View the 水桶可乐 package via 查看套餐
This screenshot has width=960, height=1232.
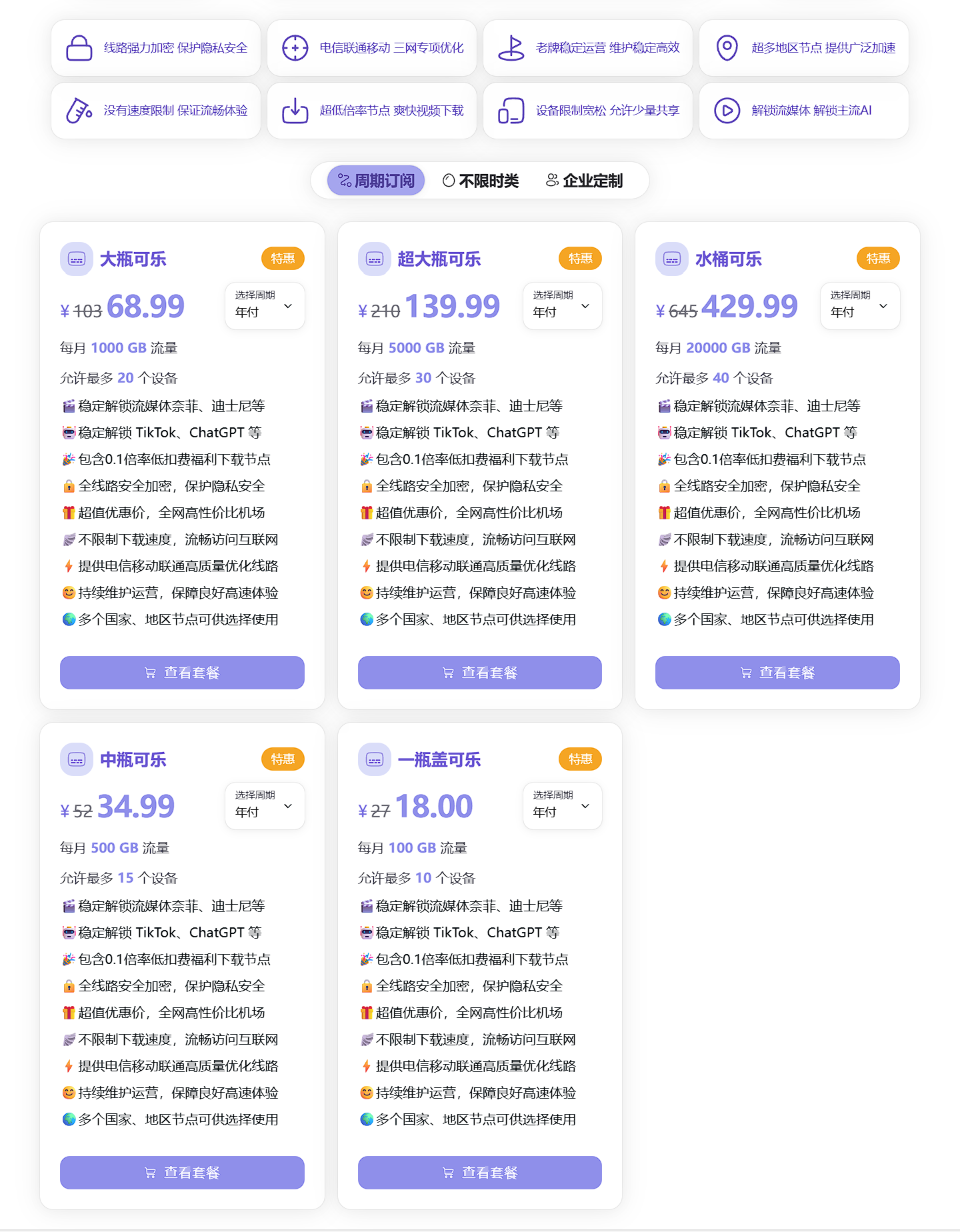[x=777, y=673]
